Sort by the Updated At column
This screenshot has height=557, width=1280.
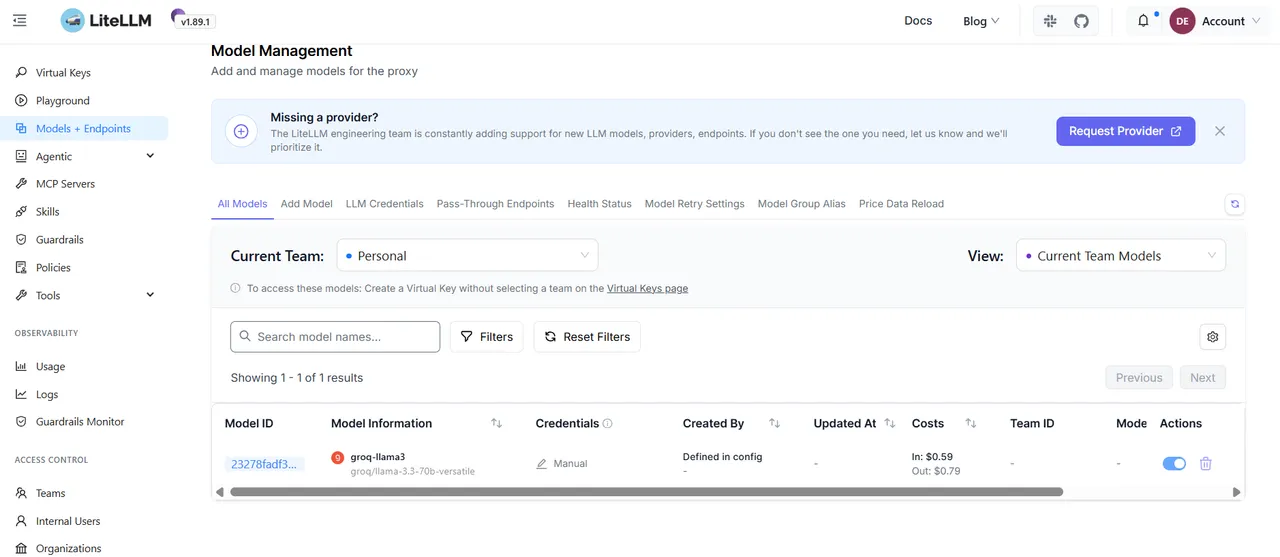tap(890, 424)
